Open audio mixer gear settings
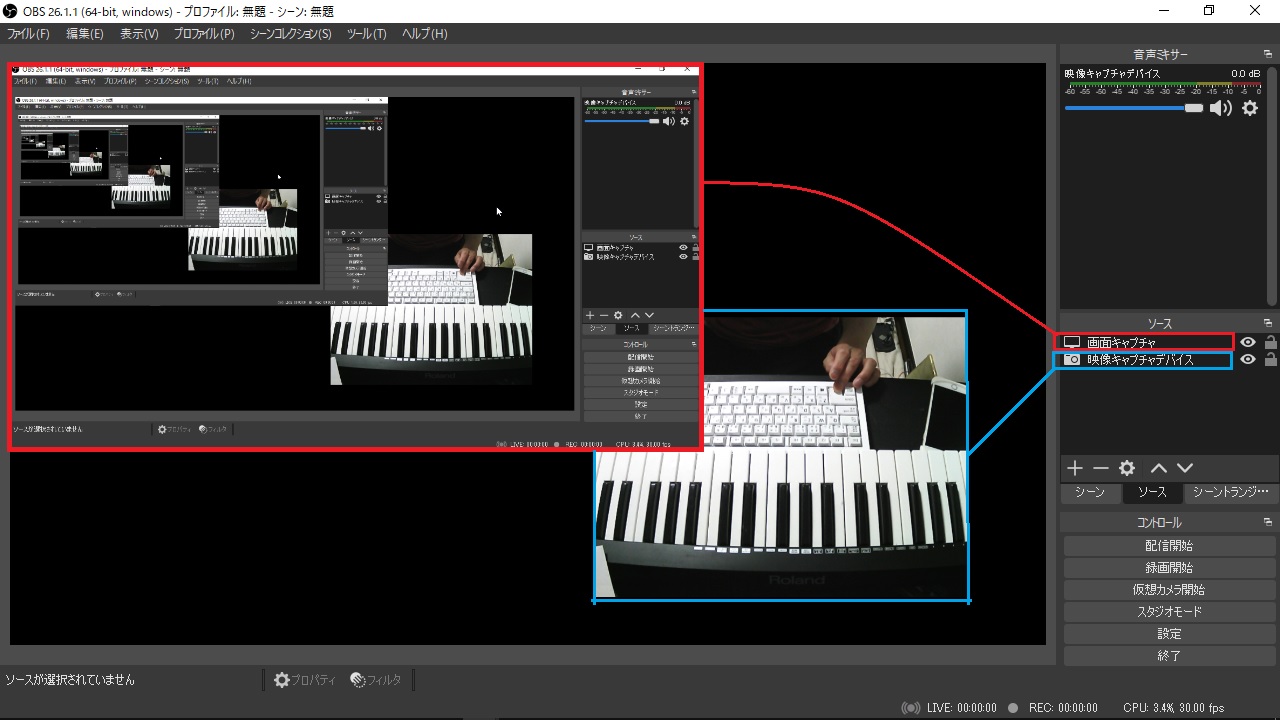The height and width of the screenshot is (720, 1280). (1250, 108)
